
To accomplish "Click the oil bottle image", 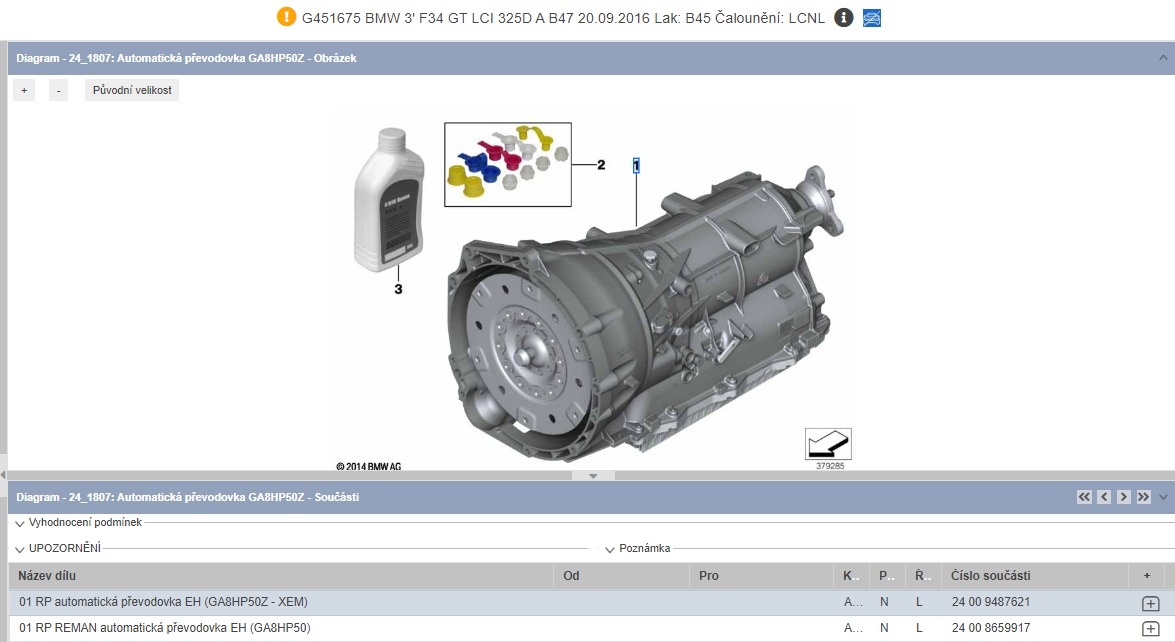I will (388, 199).
